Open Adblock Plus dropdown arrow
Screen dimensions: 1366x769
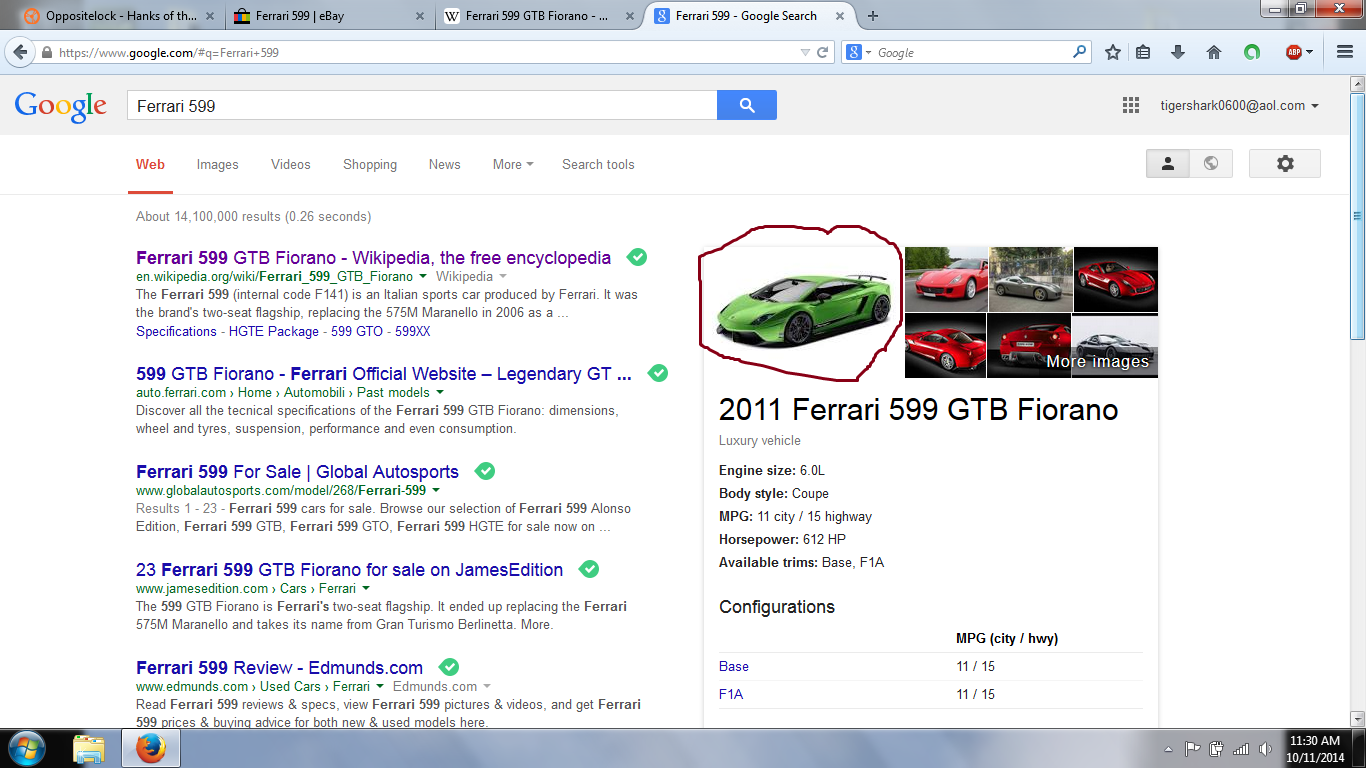point(1309,52)
